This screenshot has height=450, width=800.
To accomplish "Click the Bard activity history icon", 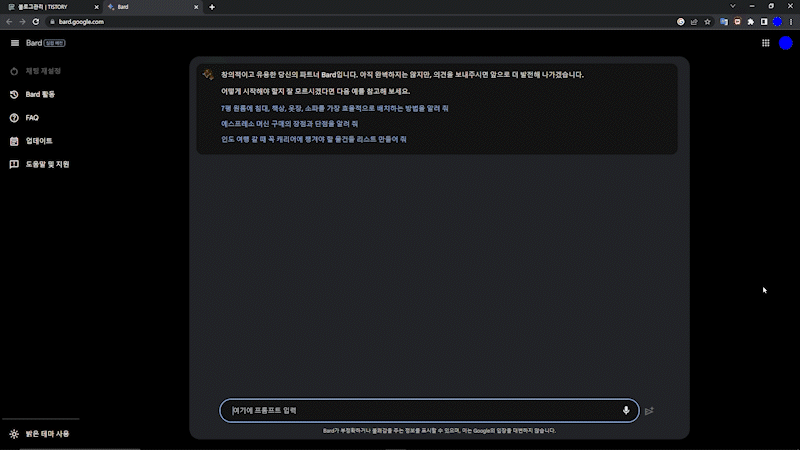I will point(14,94).
